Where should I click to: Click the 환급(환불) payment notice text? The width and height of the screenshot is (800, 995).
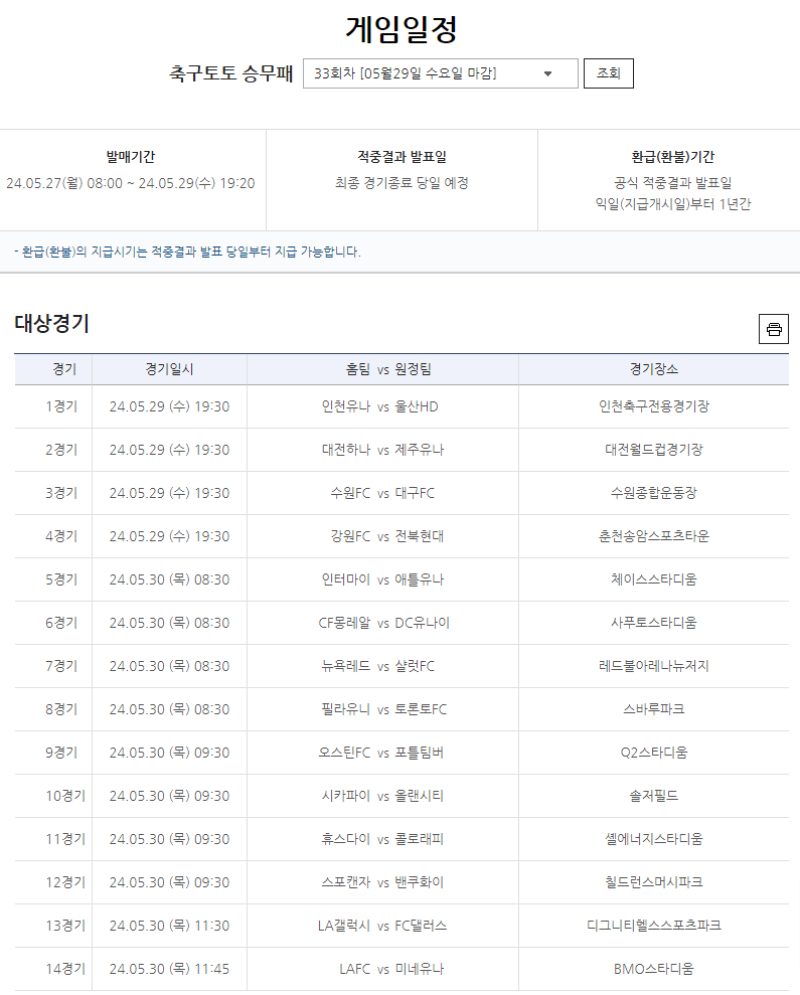pos(187,252)
